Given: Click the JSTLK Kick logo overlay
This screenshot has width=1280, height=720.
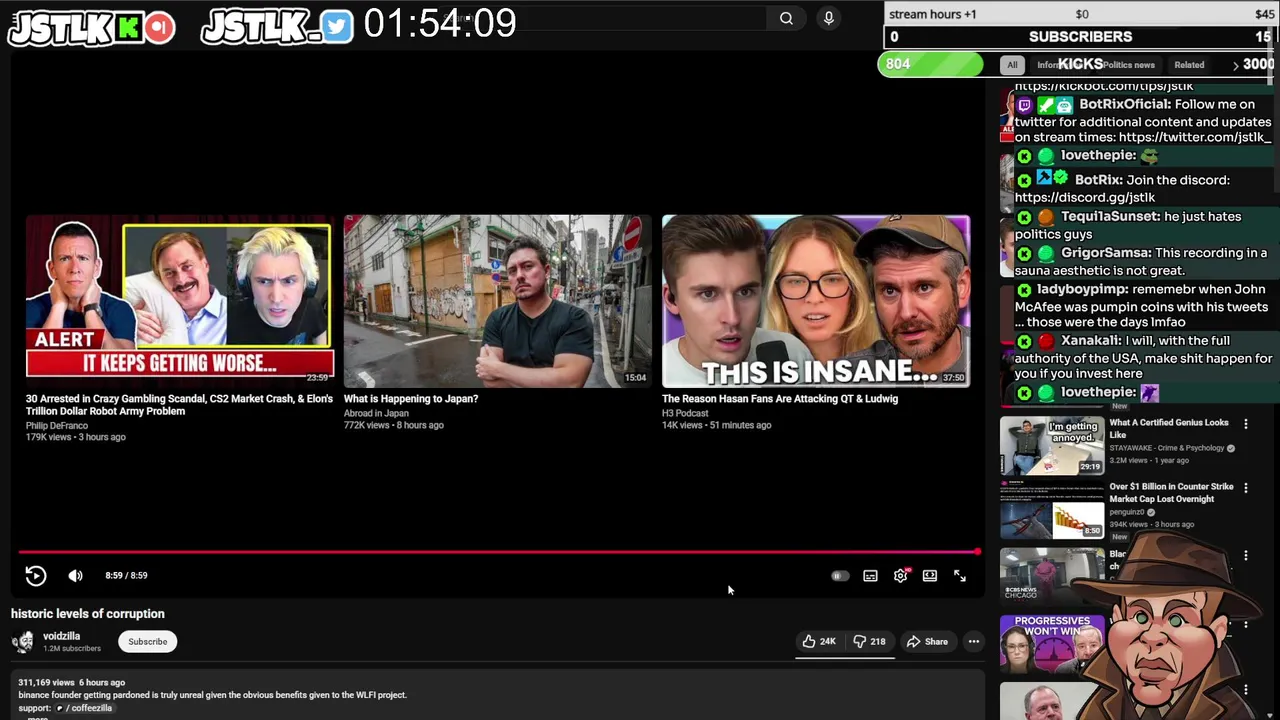Looking at the screenshot, I should click(91, 27).
